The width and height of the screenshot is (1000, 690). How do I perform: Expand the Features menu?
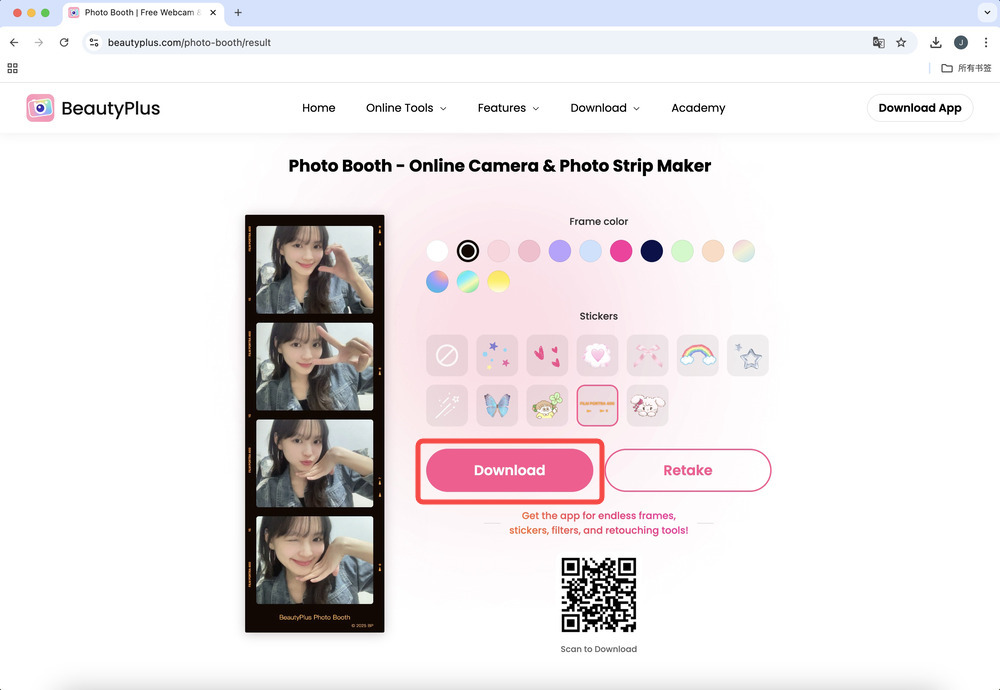pos(508,107)
